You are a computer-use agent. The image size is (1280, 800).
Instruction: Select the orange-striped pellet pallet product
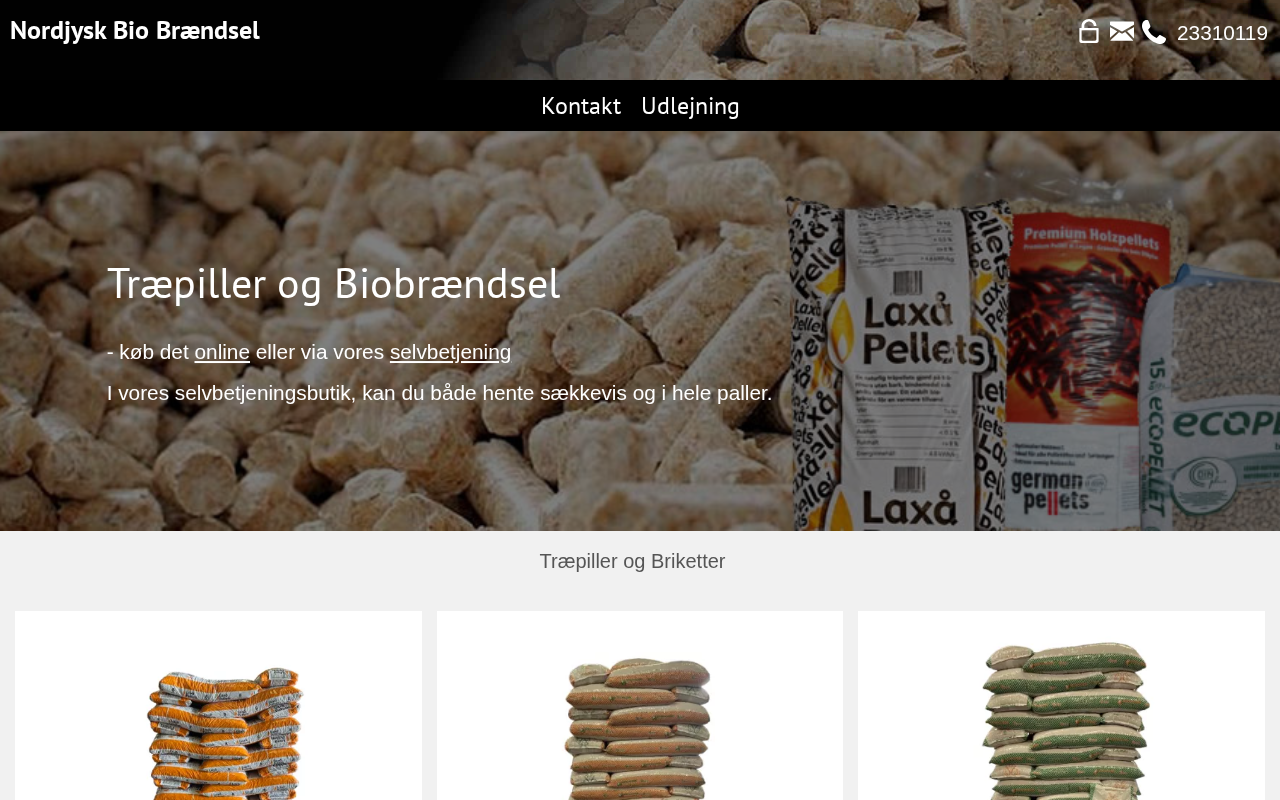(x=224, y=733)
